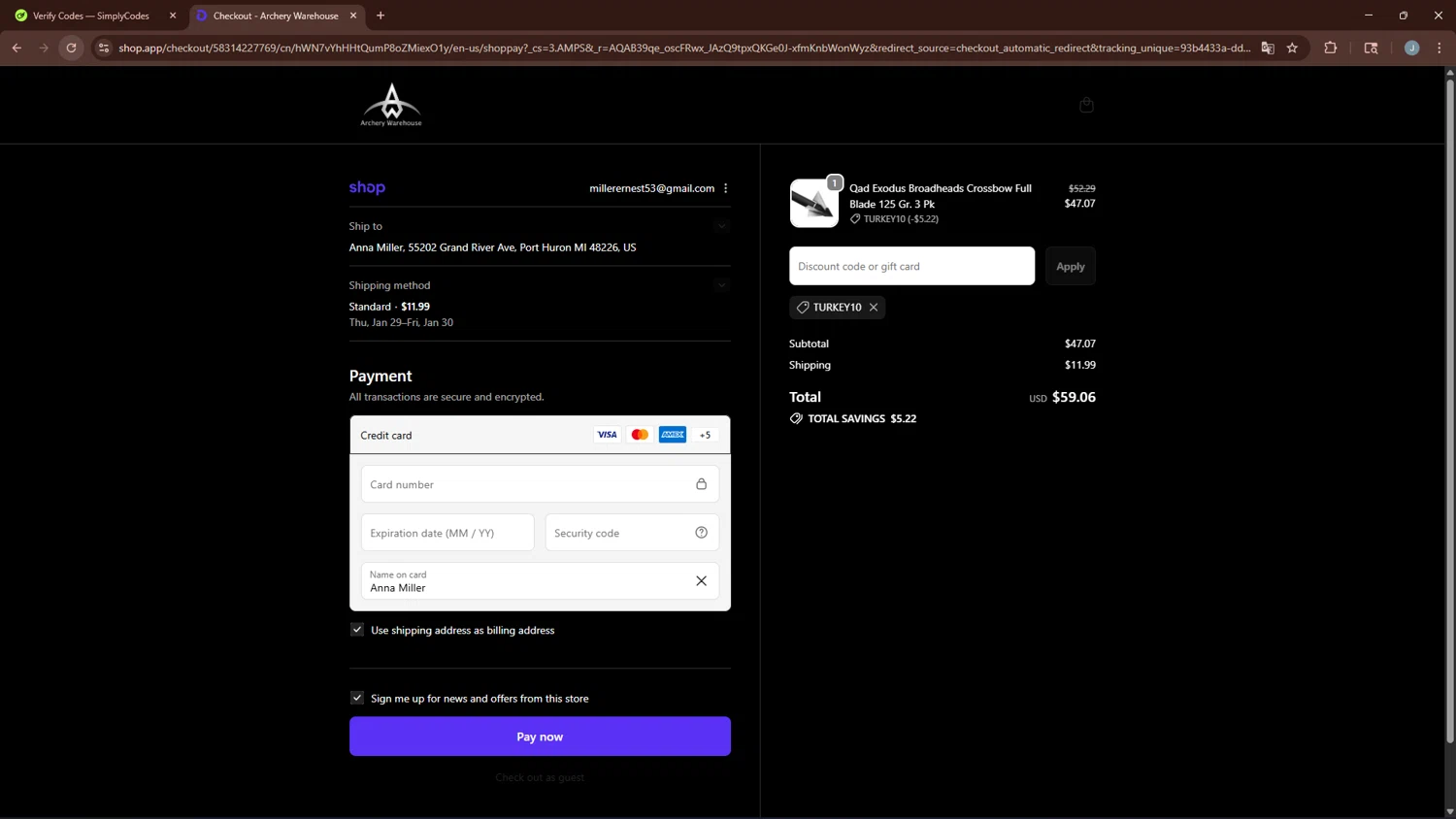
Task: Click the American Express icon
Action: [x=673, y=435]
